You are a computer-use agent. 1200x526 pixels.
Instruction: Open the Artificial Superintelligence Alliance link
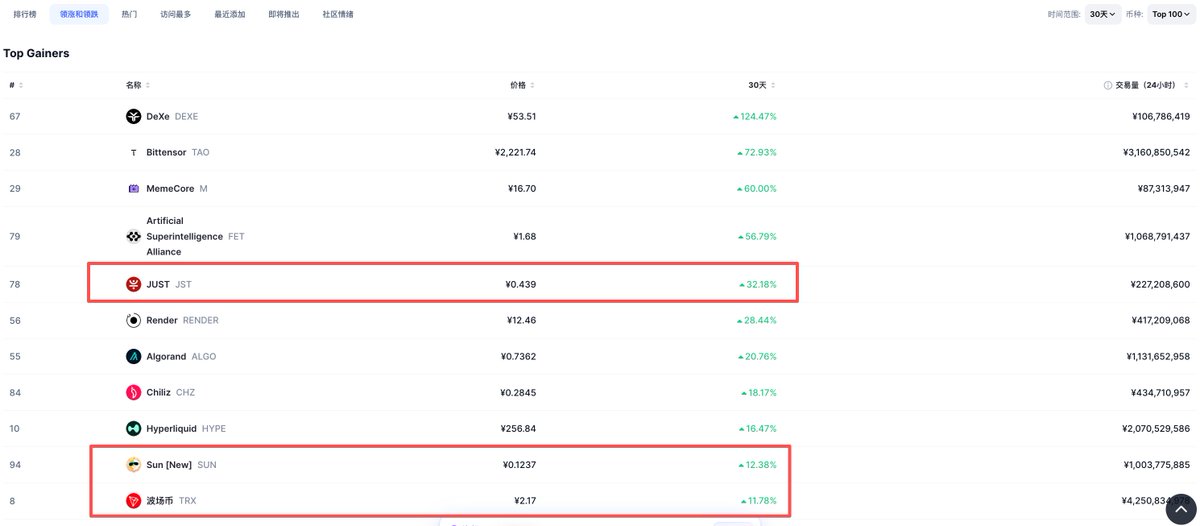pos(186,236)
